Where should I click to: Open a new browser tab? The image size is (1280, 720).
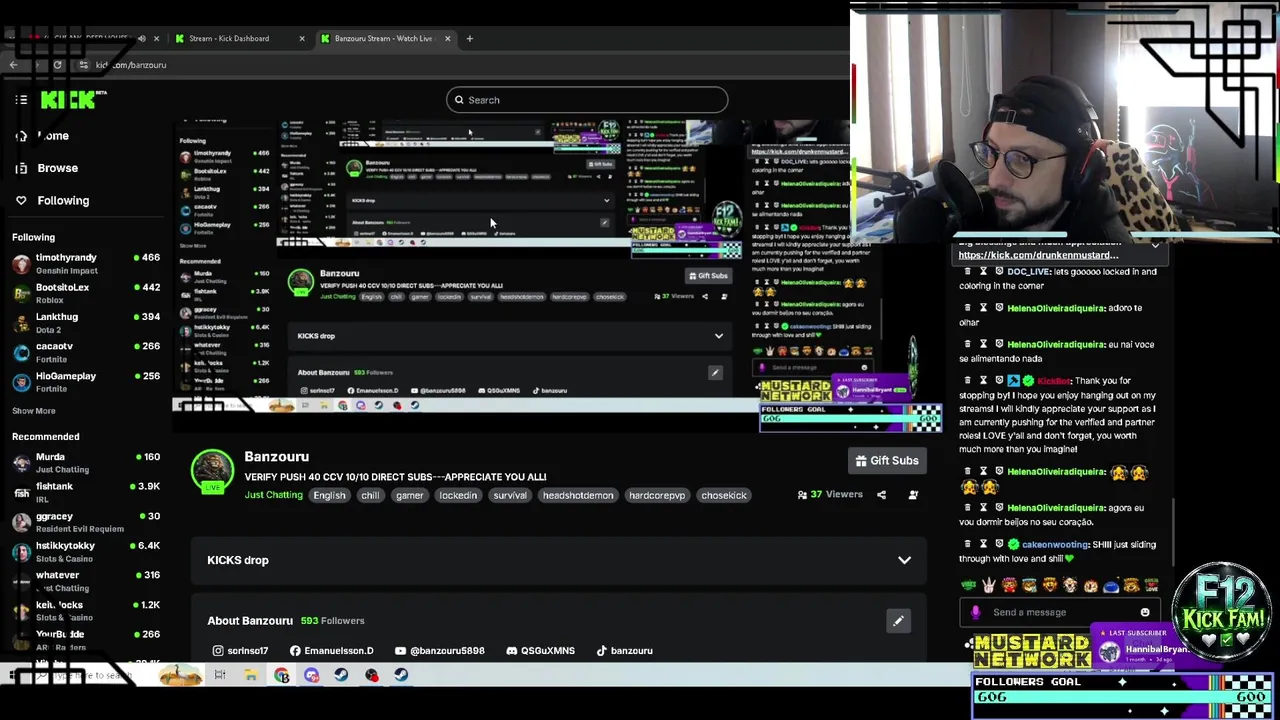tap(469, 38)
